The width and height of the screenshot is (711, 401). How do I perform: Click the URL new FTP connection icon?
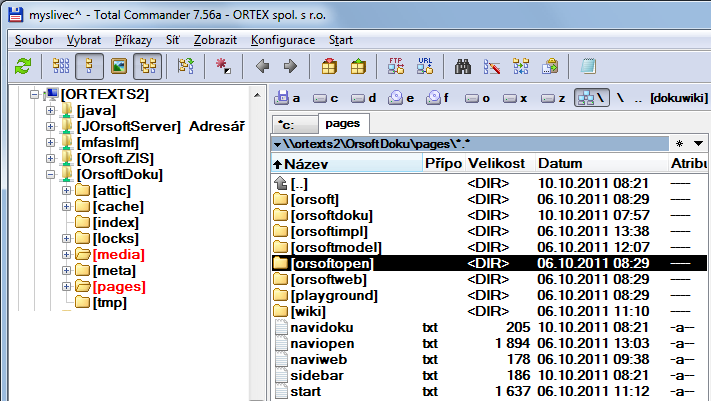(425, 67)
